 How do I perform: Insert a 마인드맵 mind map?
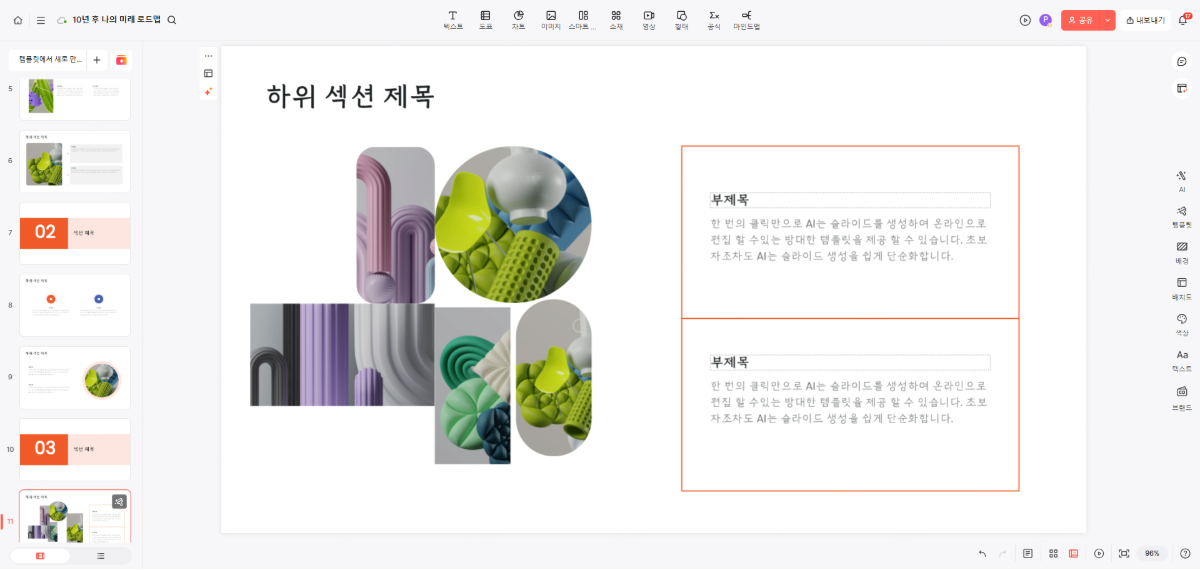(747, 20)
